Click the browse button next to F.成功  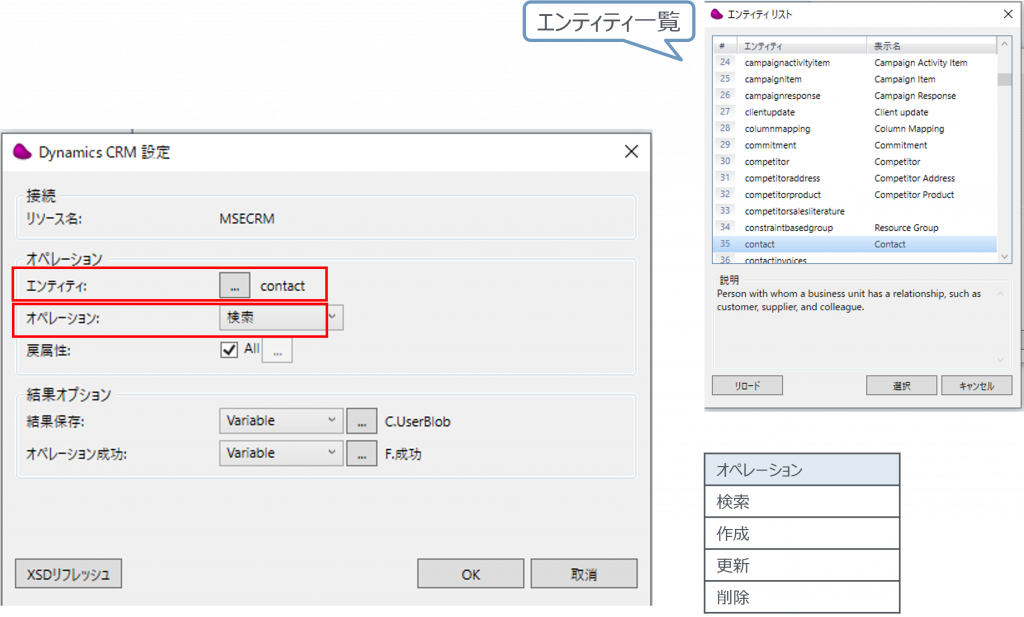point(361,453)
